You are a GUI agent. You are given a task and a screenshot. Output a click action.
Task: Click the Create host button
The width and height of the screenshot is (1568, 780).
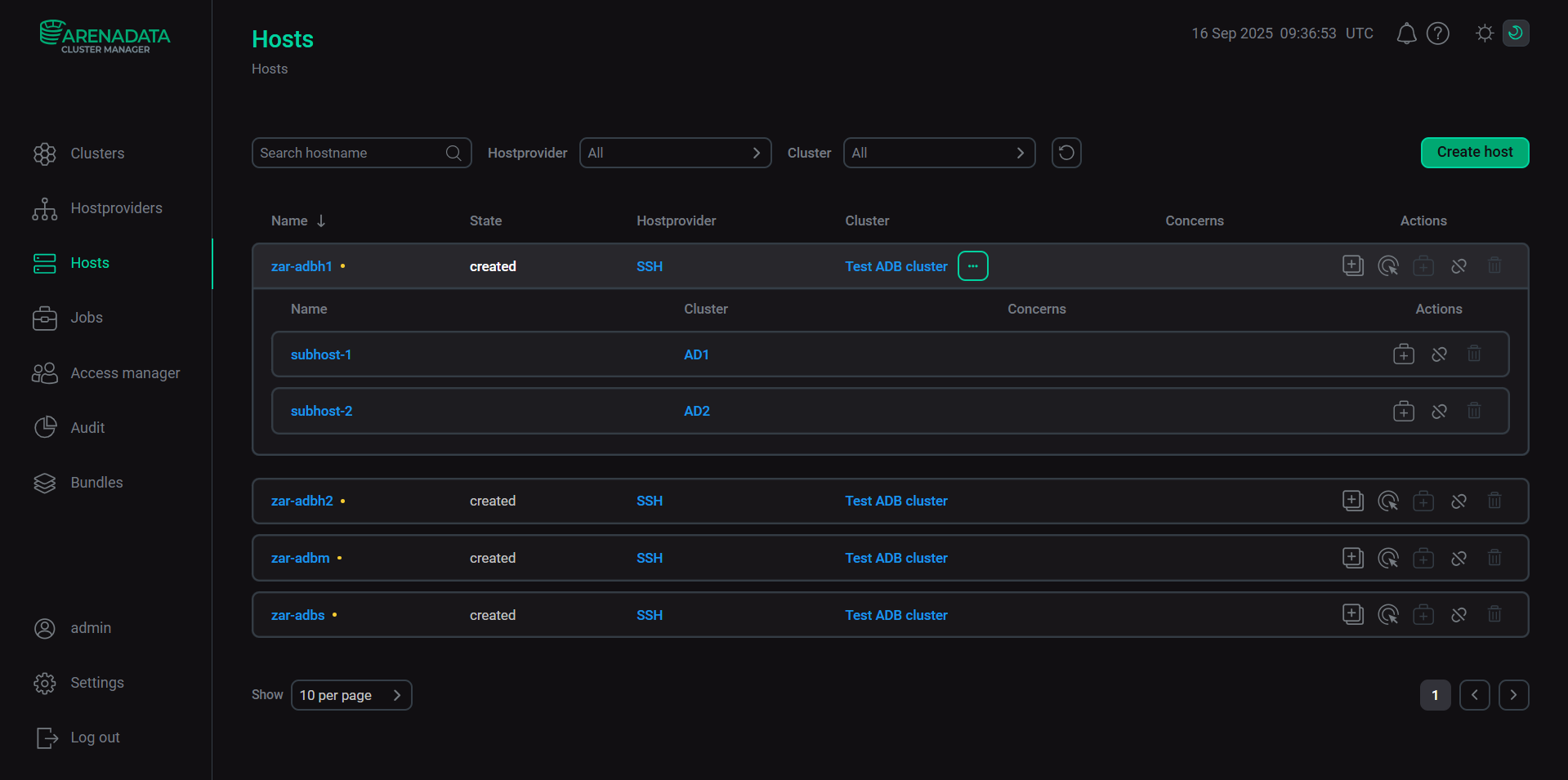point(1474,153)
